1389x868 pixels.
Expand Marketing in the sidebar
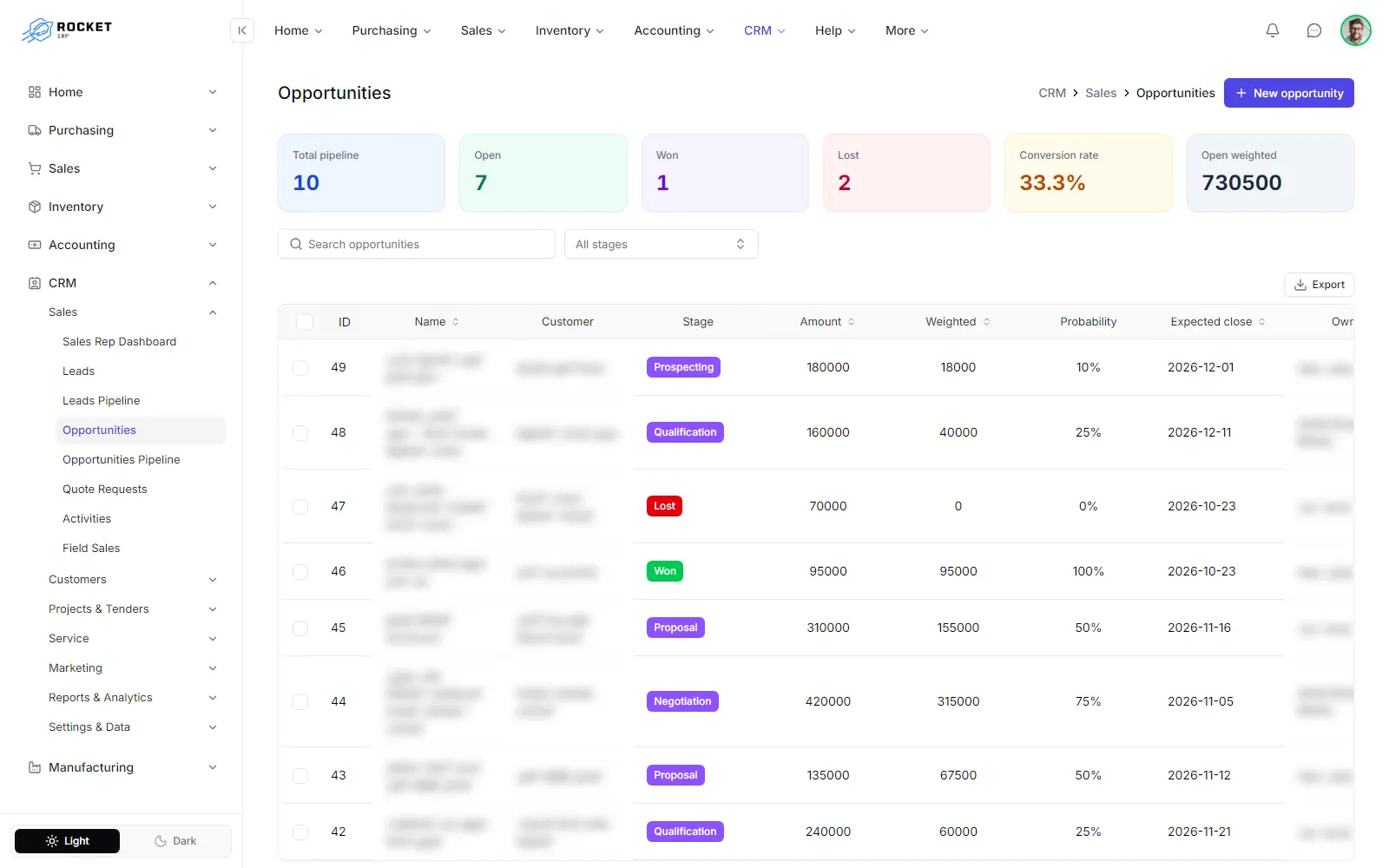pos(132,668)
